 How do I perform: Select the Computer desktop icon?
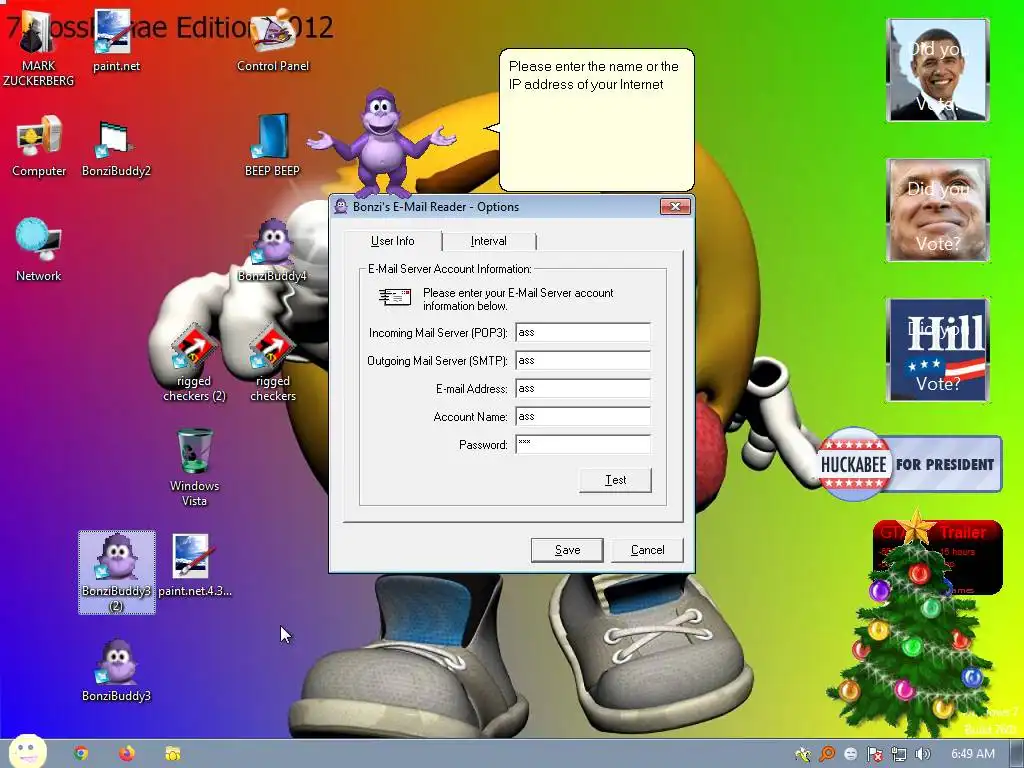tap(39, 146)
